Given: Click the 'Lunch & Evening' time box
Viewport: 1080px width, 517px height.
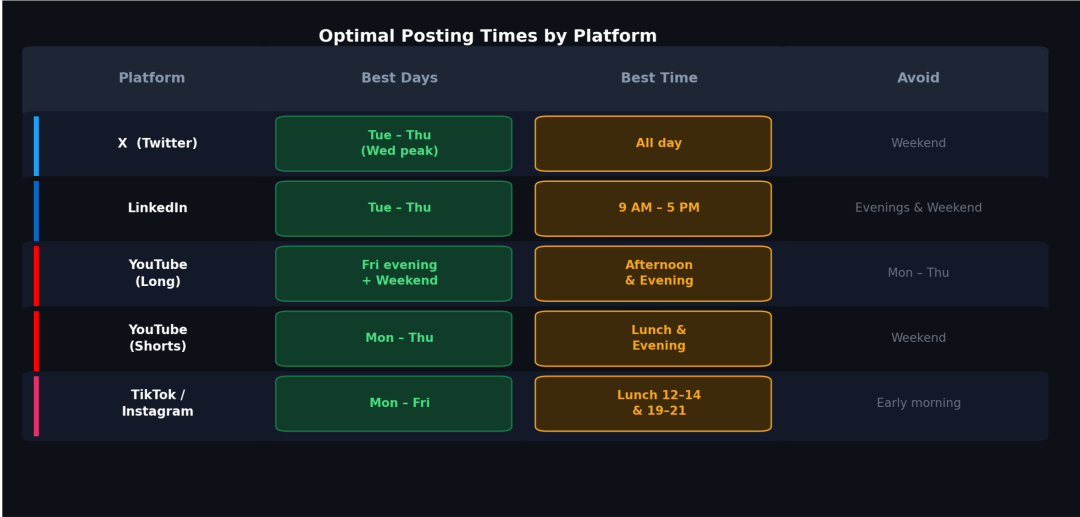Looking at the screenshot, I should 653,339.
